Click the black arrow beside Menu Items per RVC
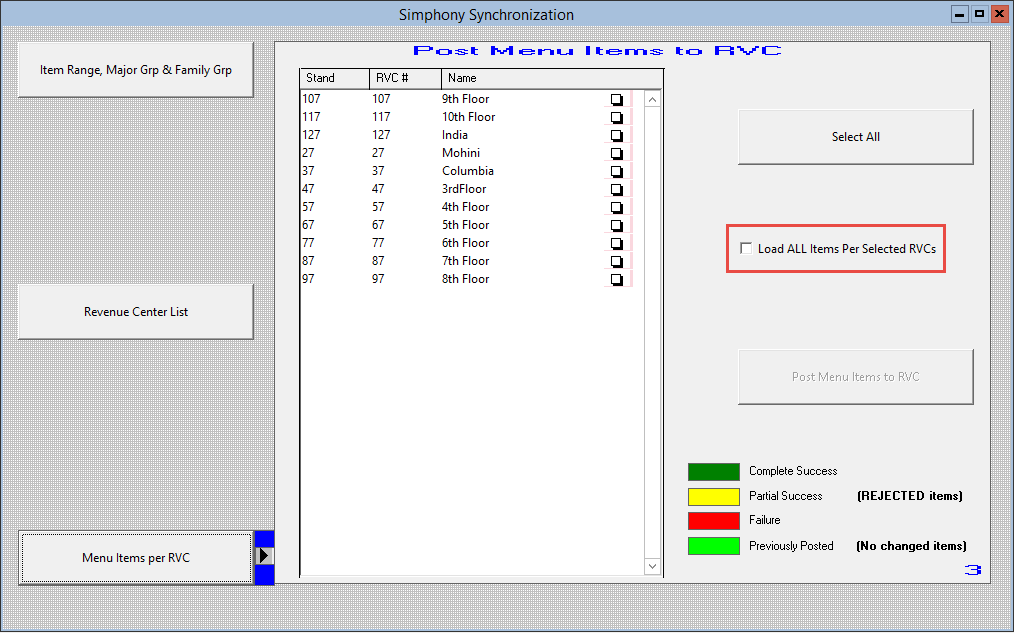Image resolution: width=1014 pixels, height=633 pixels. pyautogui.click(x=264, y=555)
